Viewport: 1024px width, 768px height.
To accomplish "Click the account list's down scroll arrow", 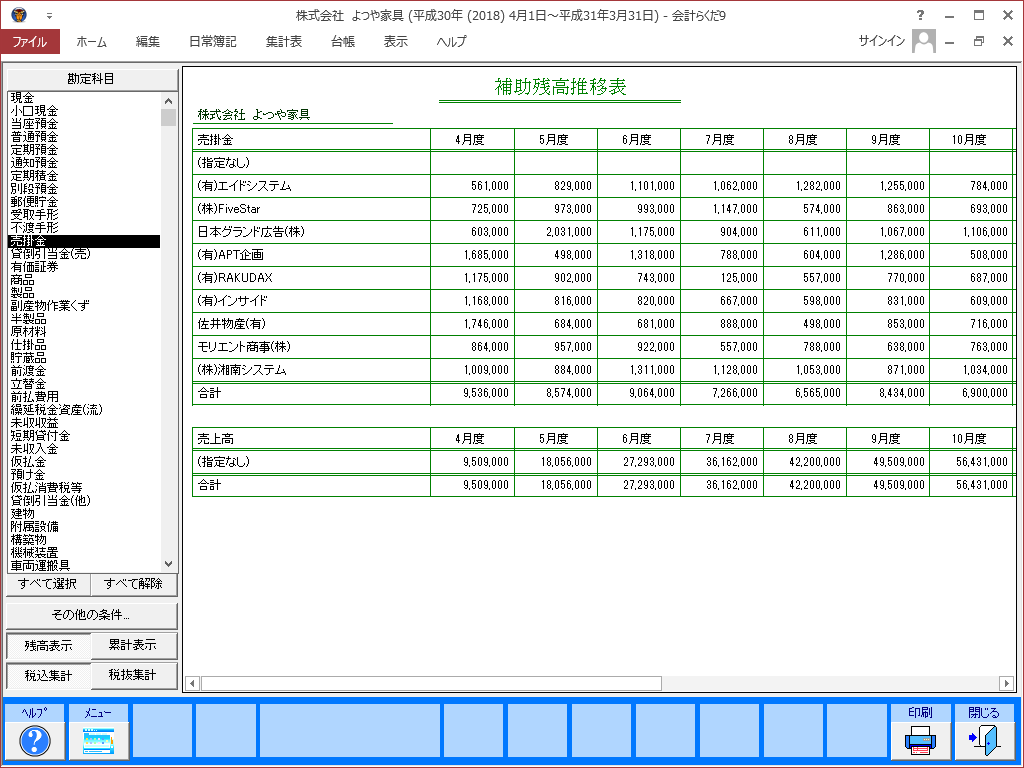I will click(168, 564).
